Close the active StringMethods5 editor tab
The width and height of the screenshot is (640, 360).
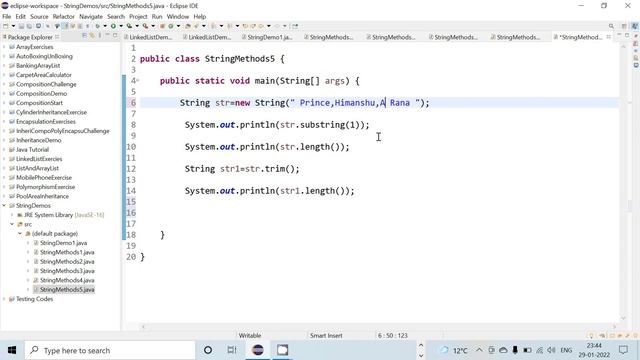coord(609,37)
